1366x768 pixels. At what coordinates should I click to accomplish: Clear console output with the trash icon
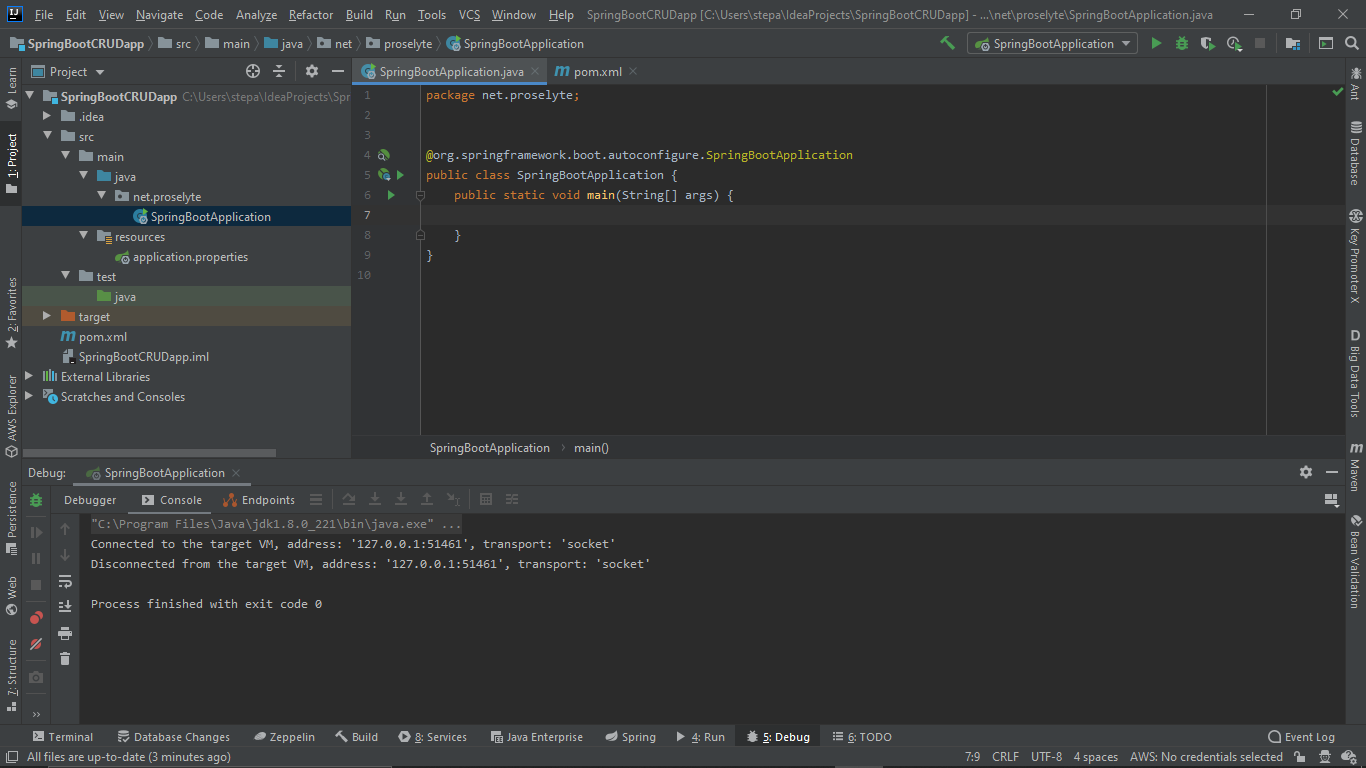65,658
